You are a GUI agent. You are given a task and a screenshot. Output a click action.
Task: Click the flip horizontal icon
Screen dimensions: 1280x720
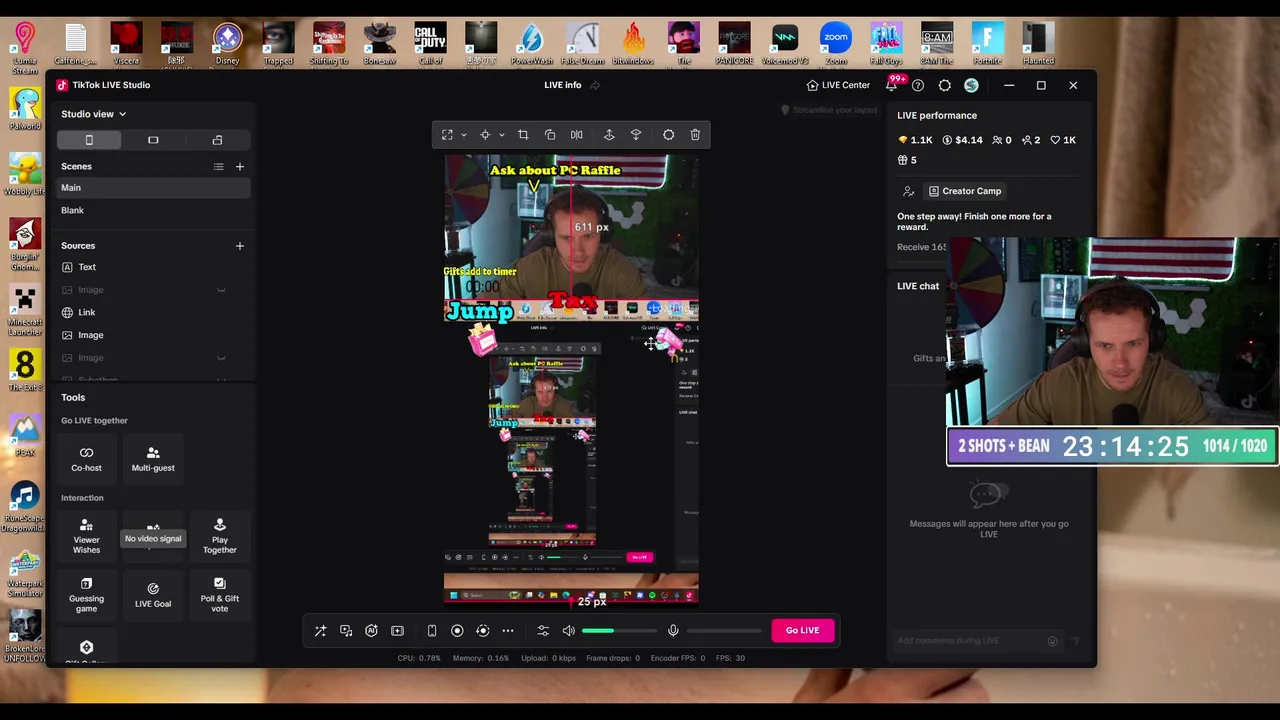point(576,135)
